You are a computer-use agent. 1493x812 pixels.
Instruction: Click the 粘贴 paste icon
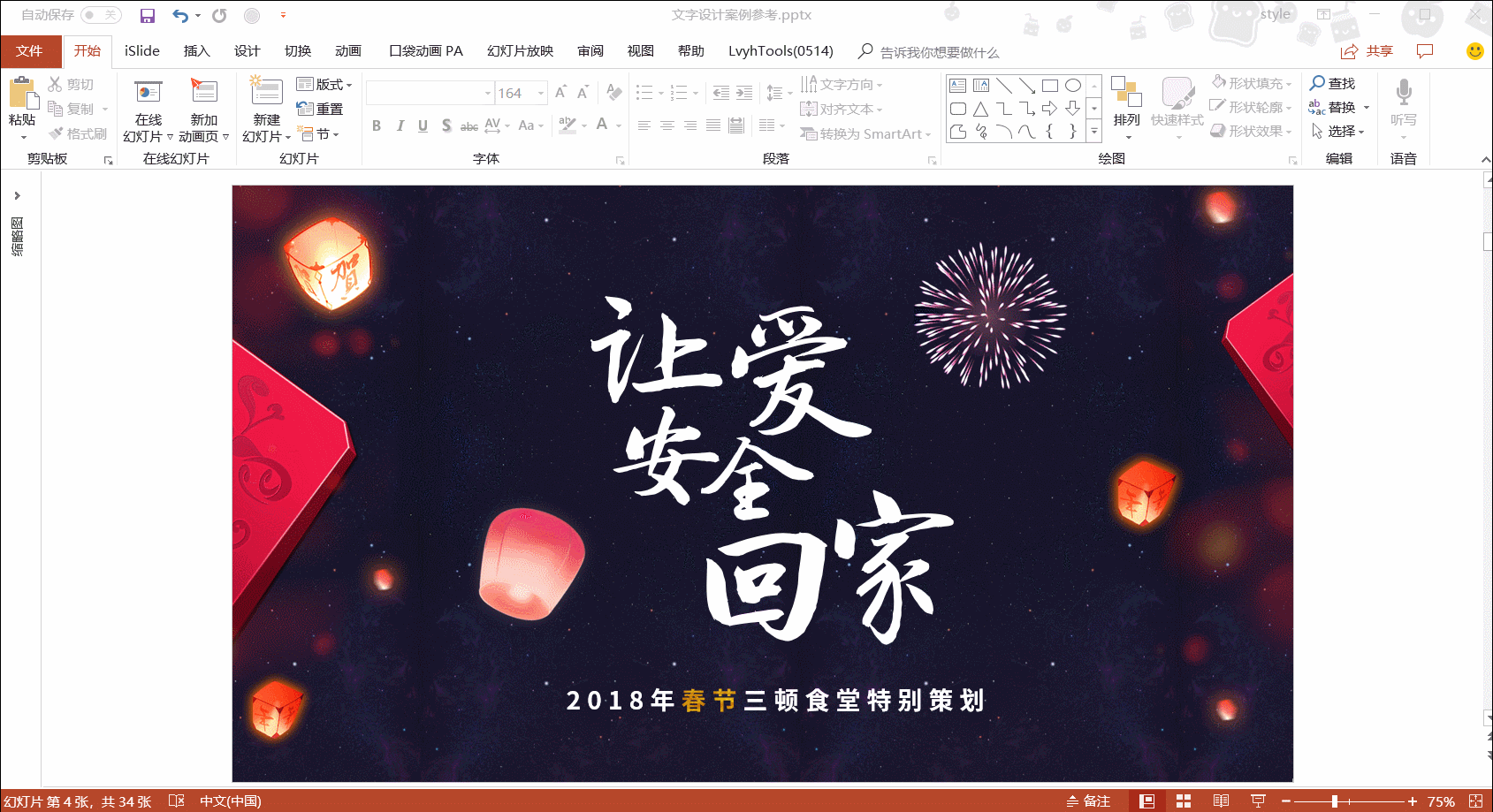click(23, 94)
